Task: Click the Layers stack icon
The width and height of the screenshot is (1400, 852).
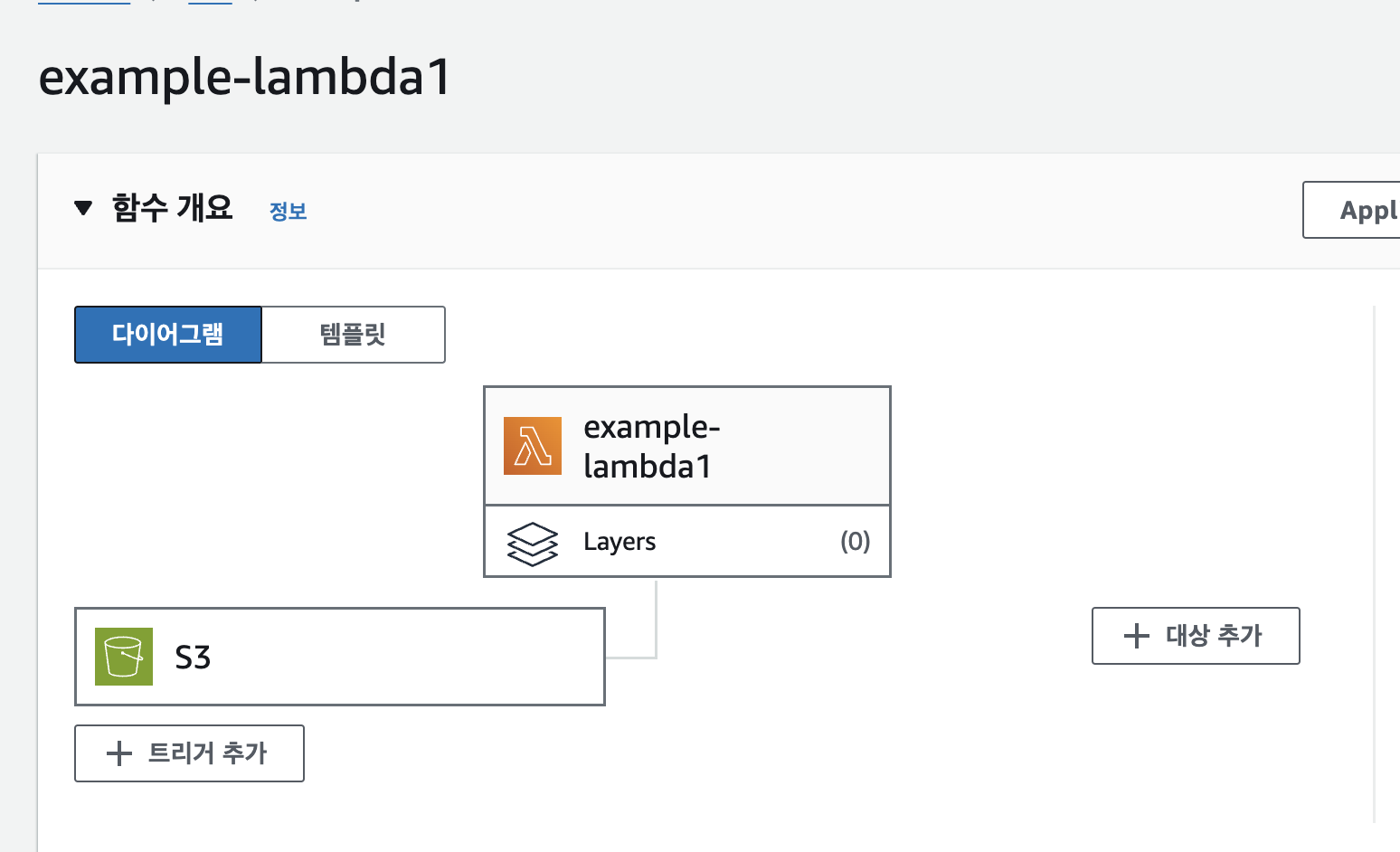Action: [533, 543]
